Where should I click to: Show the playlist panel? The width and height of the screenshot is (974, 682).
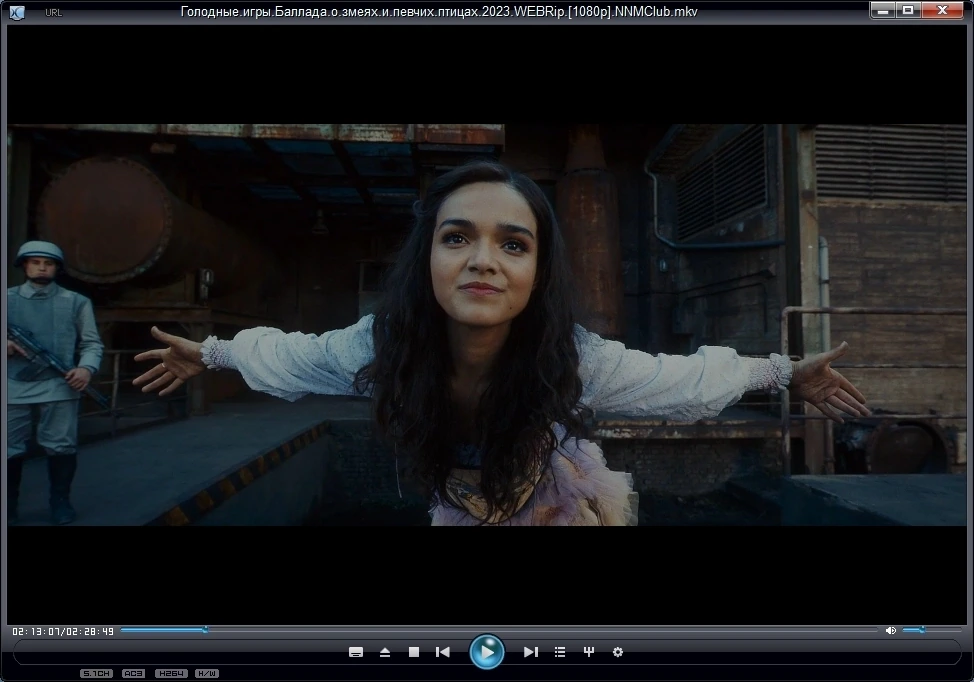tap(560, 652)
